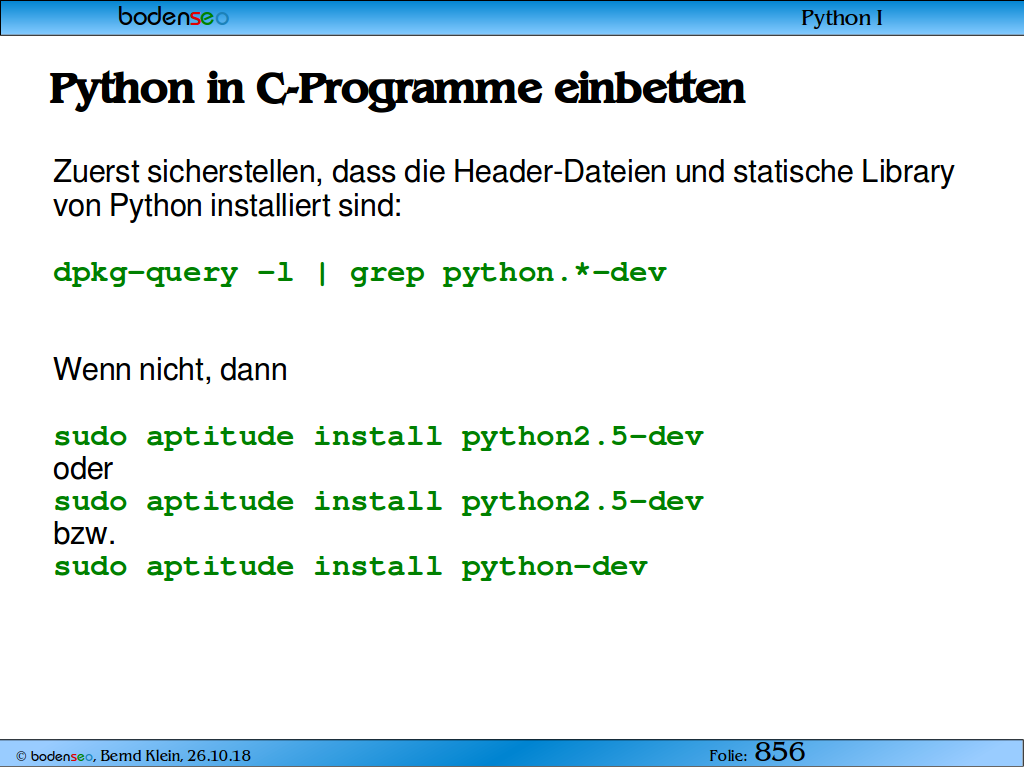Click the line beginning 'Zuerst sicherstellen, dass'

point(504,172)
